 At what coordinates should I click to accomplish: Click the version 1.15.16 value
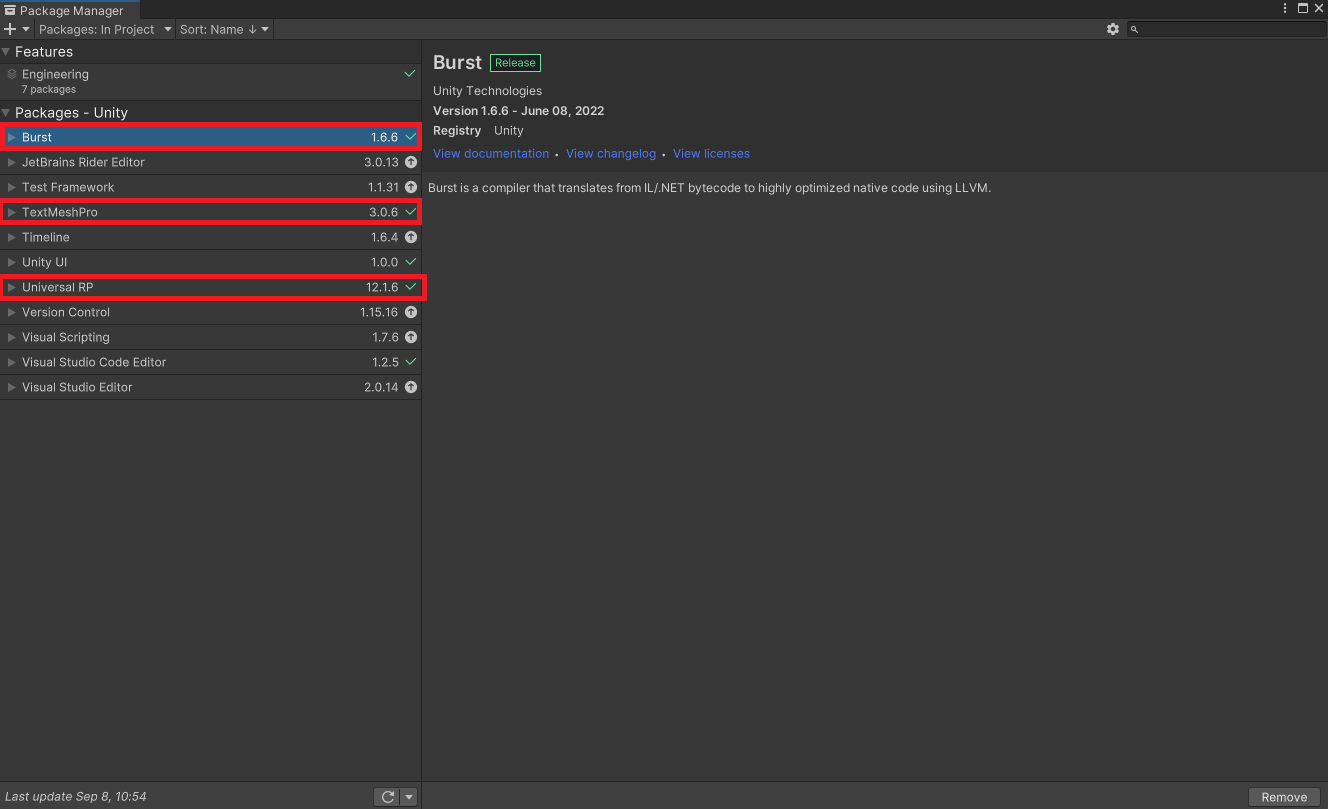[x=379, y=312]
